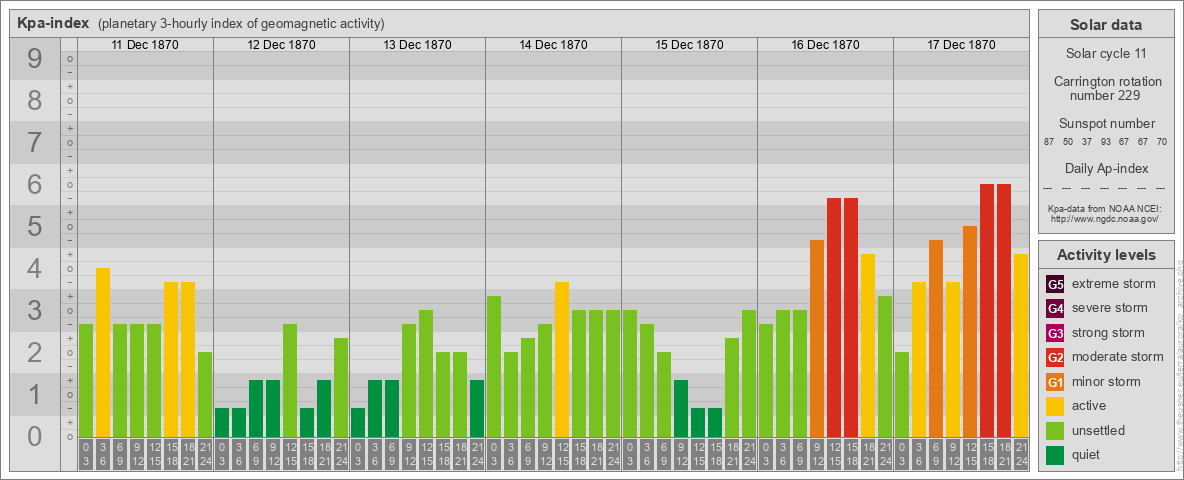The width and height of the screenshot is (1184, 480).
Task: Click the yellow 14 Dec 12-15h bar
Action: click(562, 359)
